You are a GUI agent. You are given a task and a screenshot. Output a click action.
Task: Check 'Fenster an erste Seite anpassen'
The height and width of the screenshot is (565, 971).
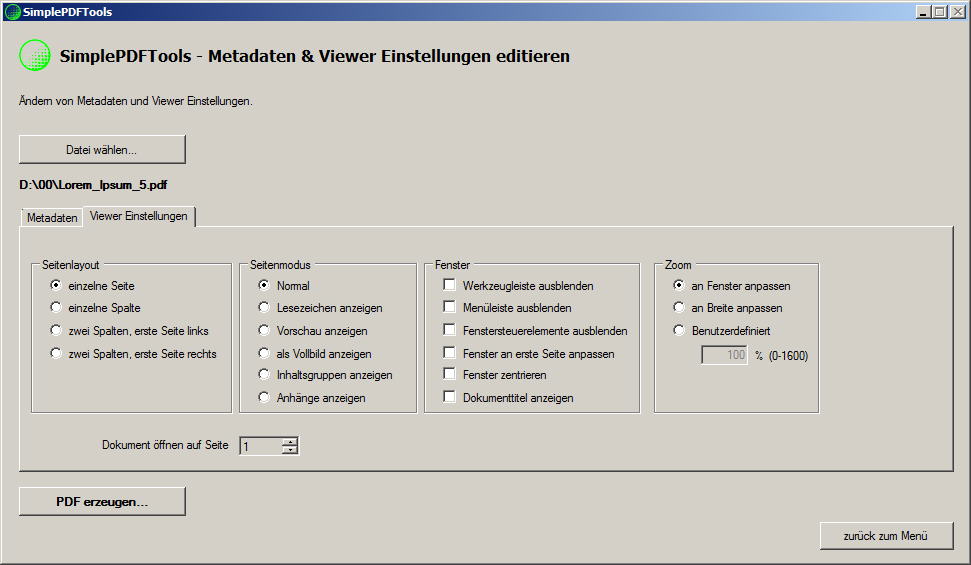click(450, 353)
